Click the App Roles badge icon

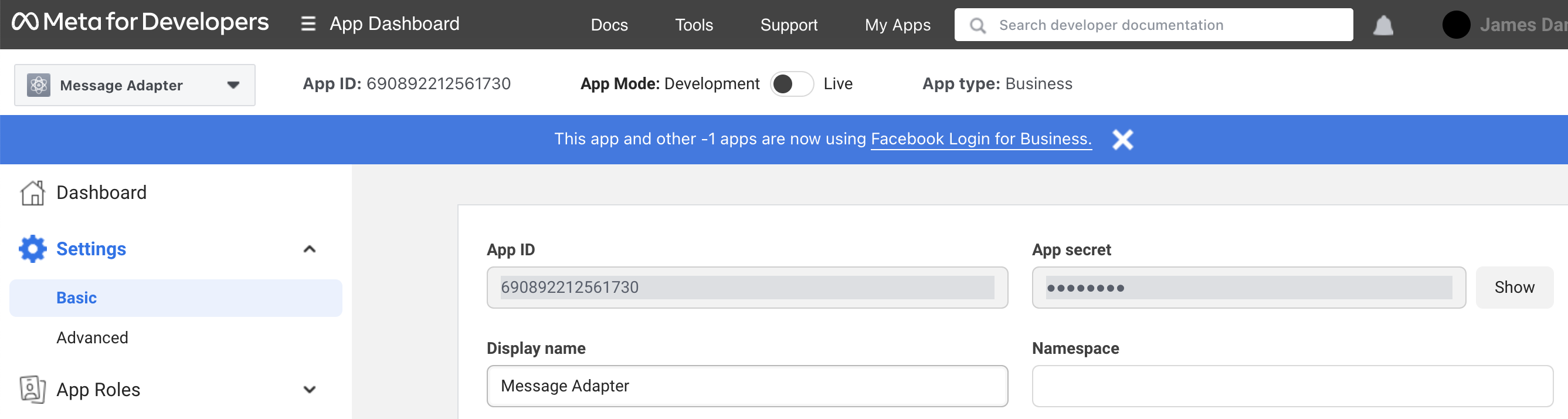33,390
